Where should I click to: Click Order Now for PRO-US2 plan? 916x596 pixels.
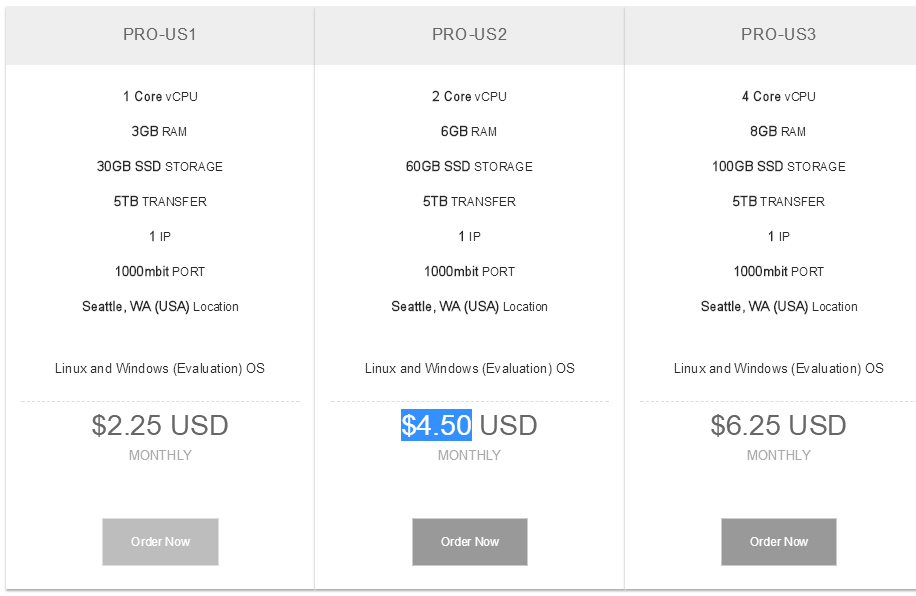click(470, 542)
